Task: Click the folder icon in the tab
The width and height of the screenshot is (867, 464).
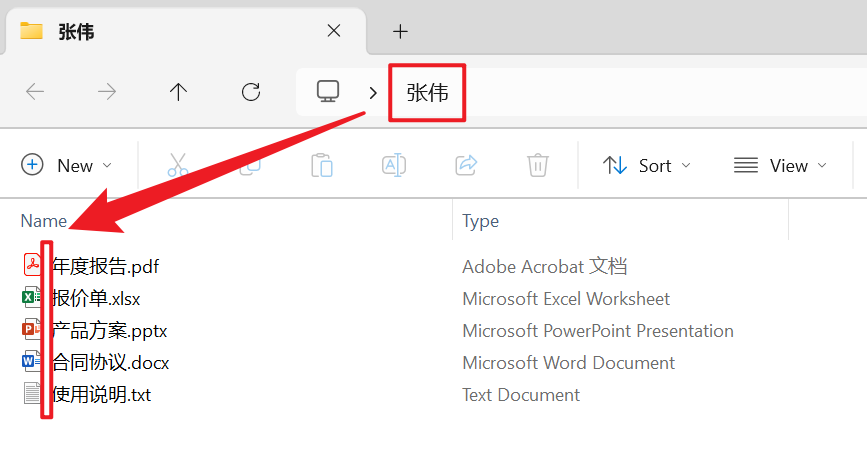Action: [32, 30]
